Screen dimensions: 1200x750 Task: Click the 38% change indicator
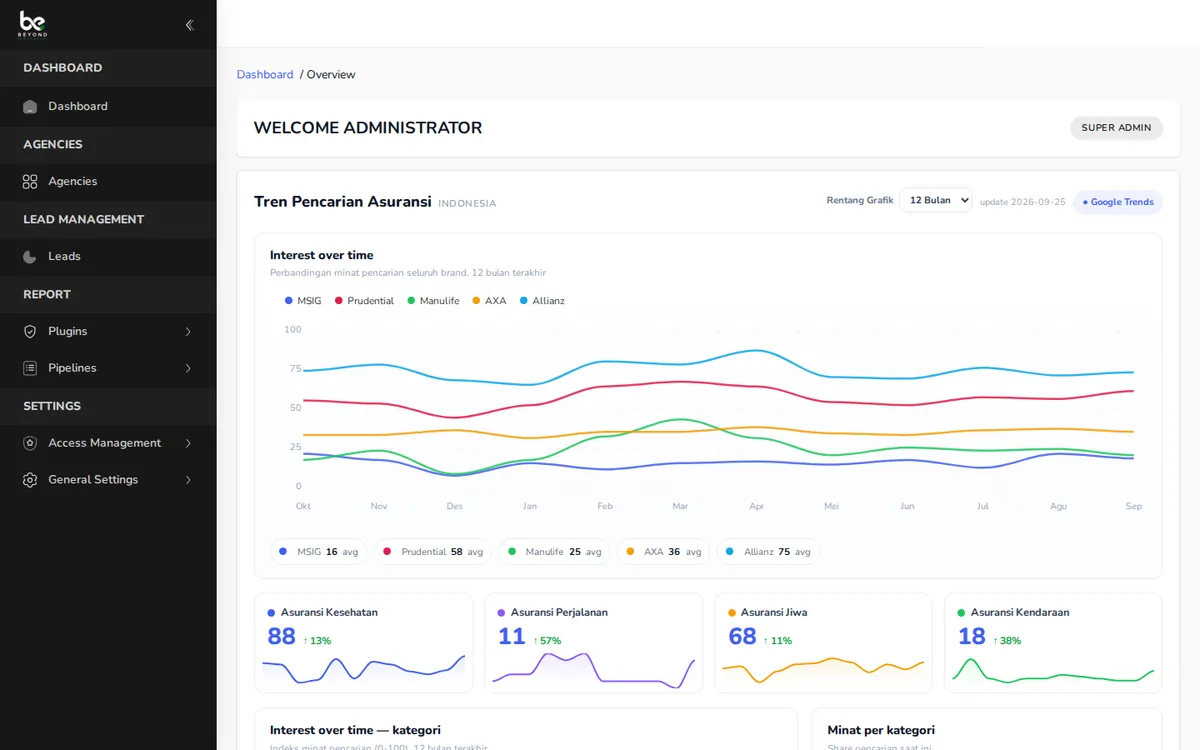click(x=1007, y=641)
